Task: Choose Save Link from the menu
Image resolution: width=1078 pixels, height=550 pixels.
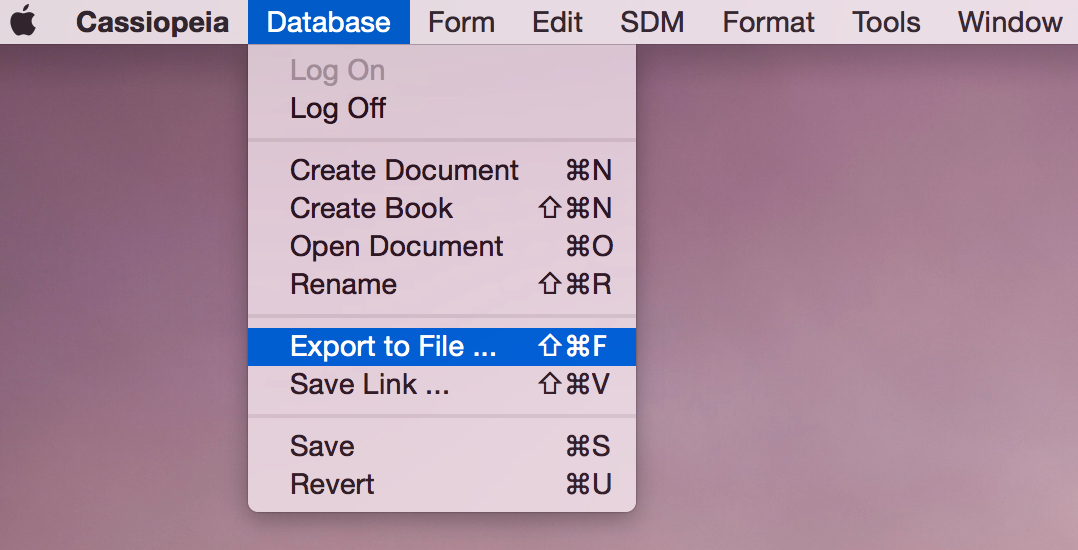Action: [x=441, y=384]
